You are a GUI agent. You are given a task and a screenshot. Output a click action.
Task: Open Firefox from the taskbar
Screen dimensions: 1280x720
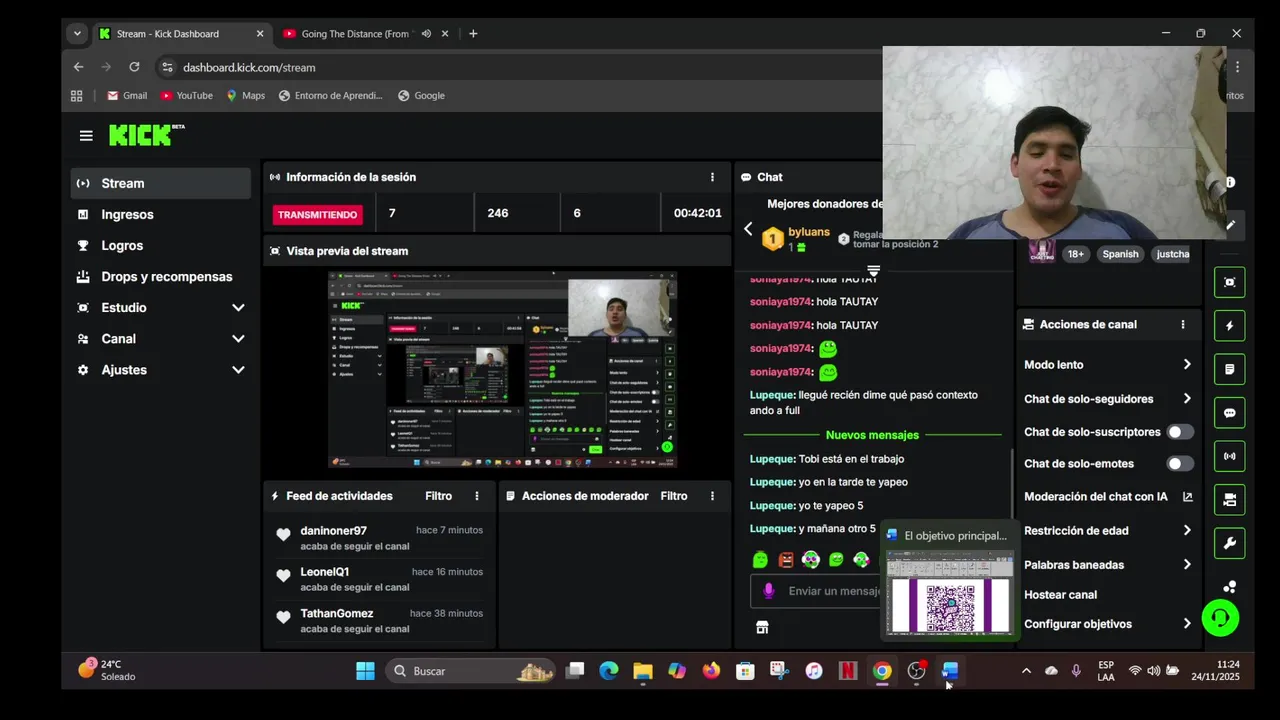711,671
